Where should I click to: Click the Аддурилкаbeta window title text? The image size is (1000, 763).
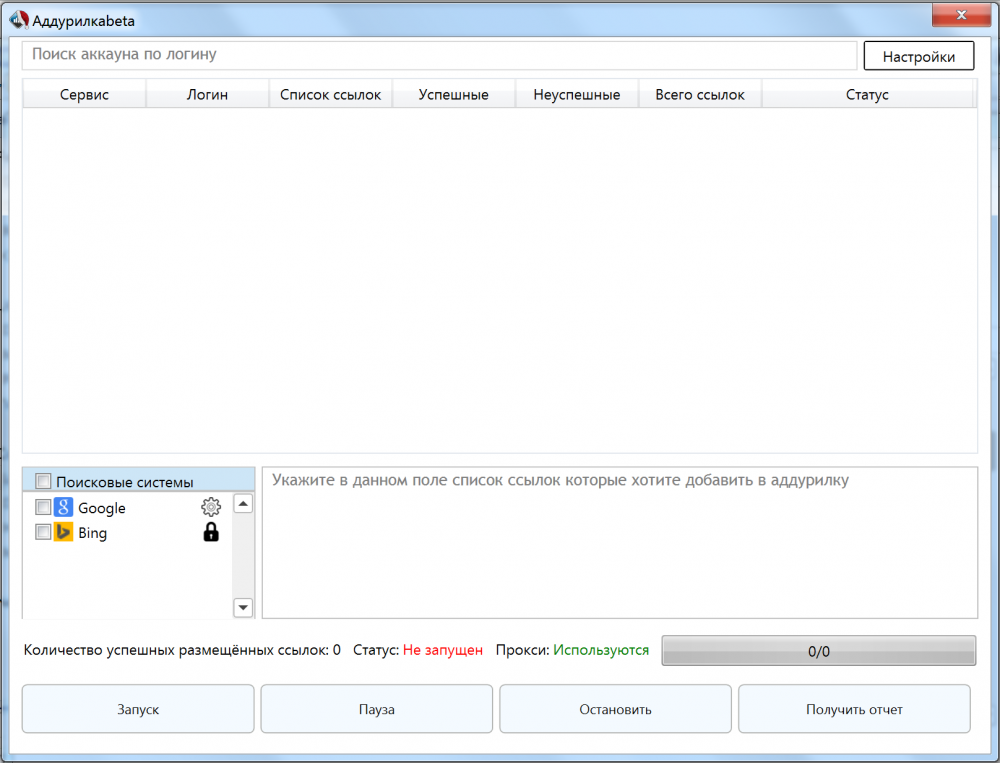click(x=84, y=21)
